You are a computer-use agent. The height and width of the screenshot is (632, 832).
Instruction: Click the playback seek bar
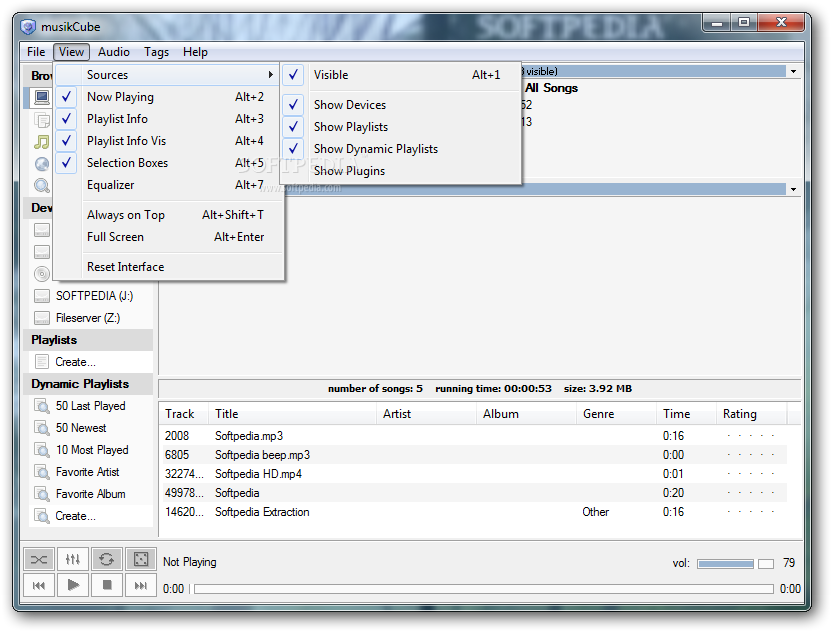pyautogui.click(x=484, y=589)
